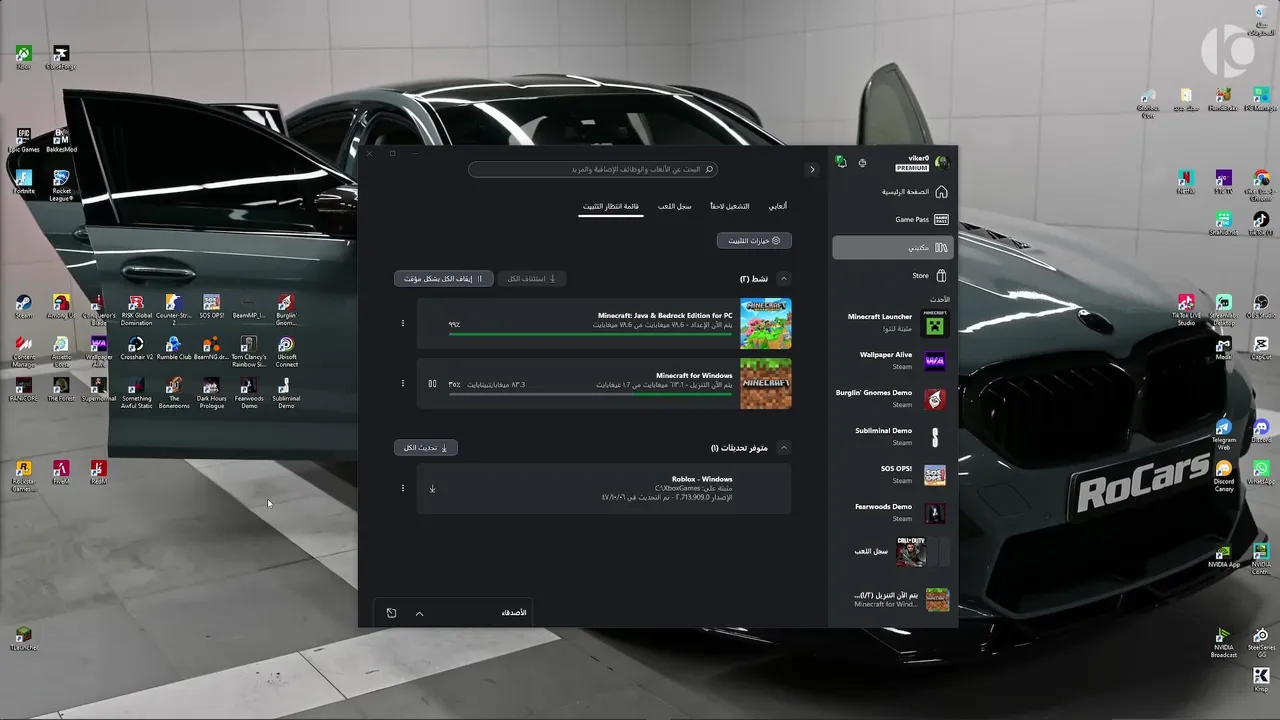1280x720 pixels.
Task: Open the Xbox app notifications bell
Action: [x=841, y=162]
